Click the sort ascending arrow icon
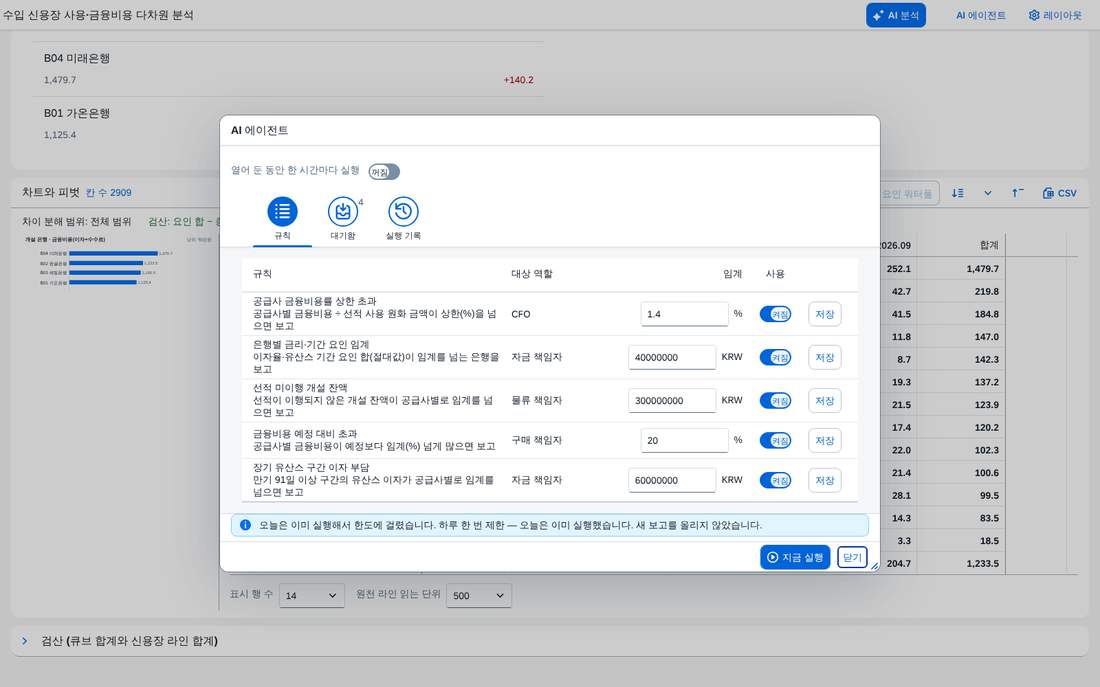The height and width of the screenshot is (687, 1100). point(1017,193)
